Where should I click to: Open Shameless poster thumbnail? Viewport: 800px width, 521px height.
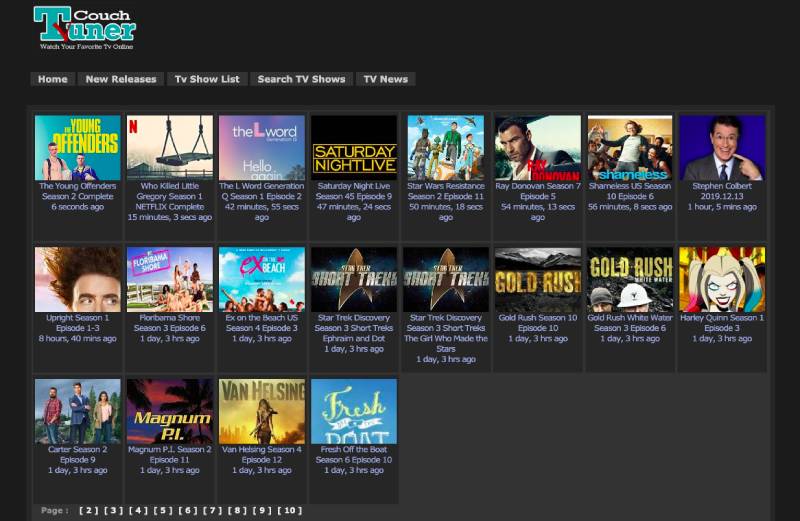point(630,147)
